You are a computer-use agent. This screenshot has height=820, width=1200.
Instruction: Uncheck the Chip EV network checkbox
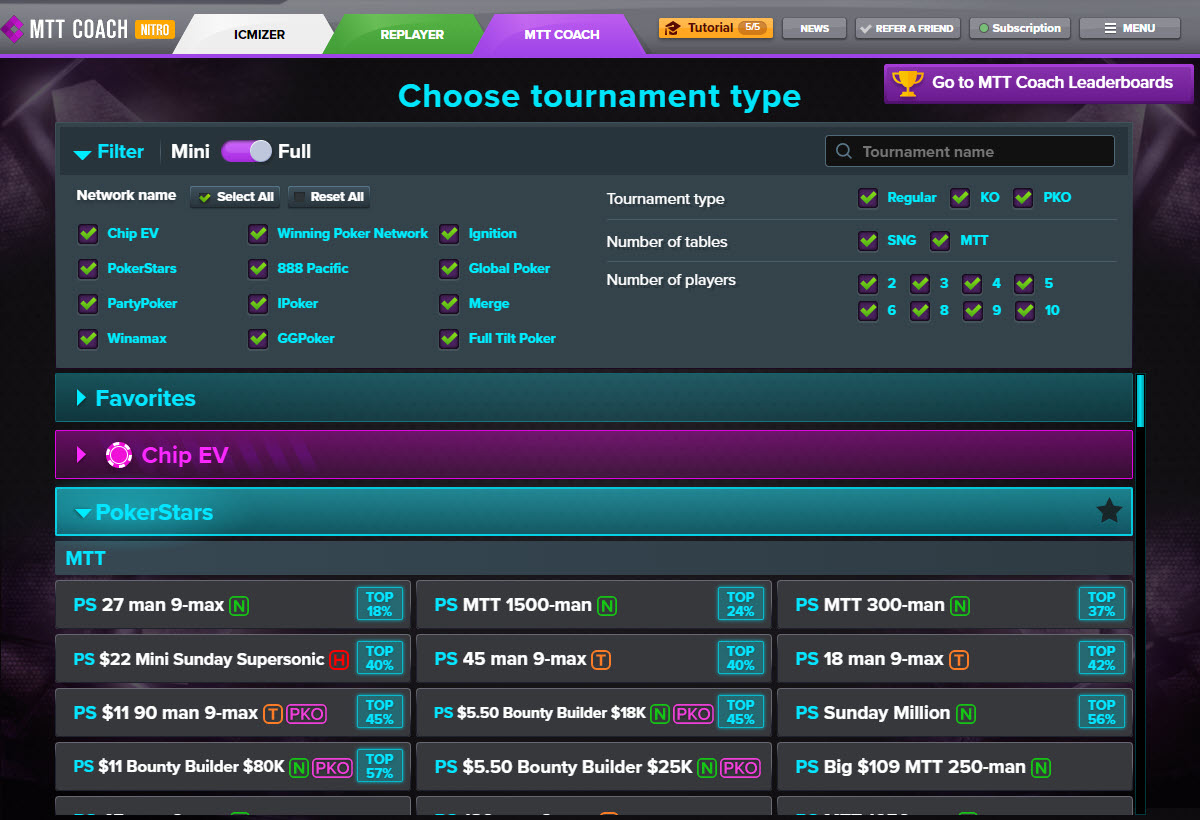point(88,234)
